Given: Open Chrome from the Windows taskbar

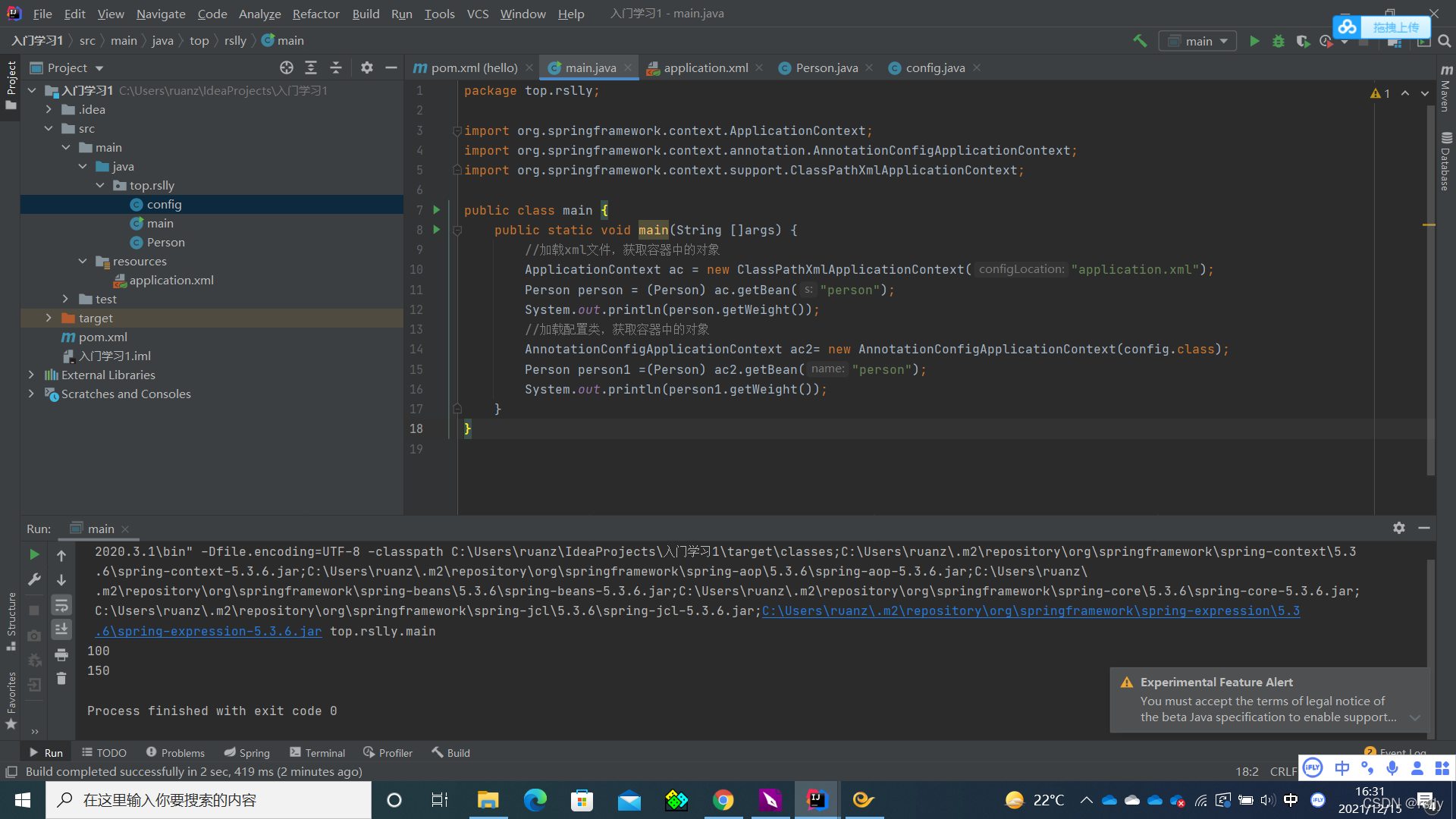Looking at the screenshot, I should pos(723,800).
